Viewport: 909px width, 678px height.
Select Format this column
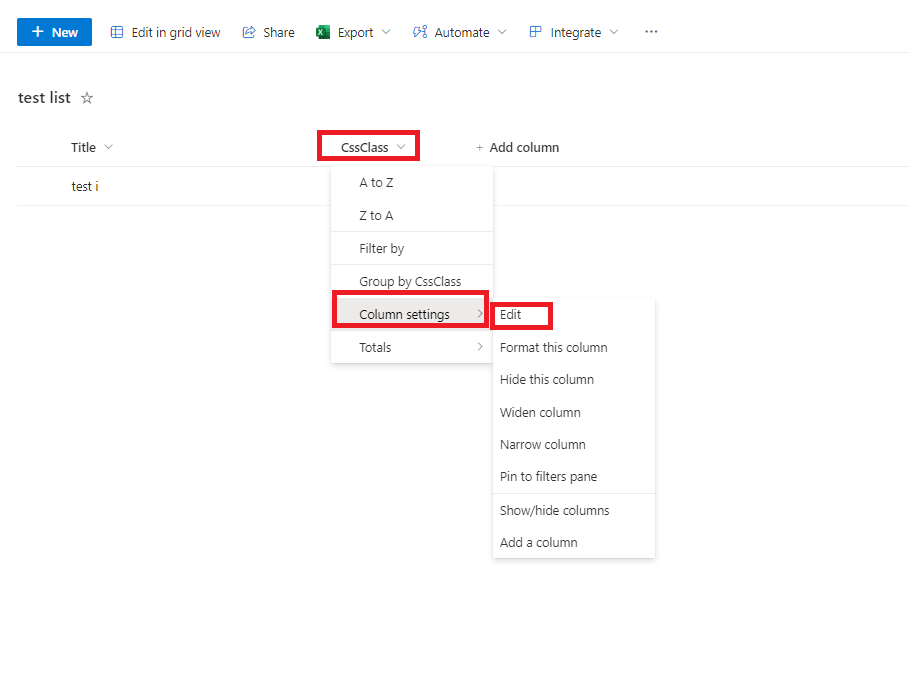pyautogui.click(x=574, y=348)
